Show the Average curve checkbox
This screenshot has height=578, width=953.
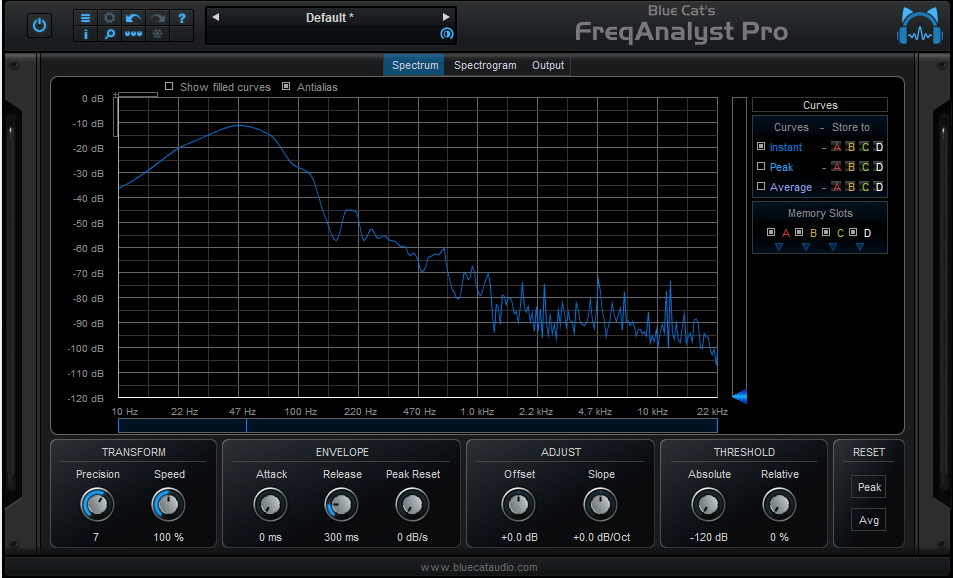(761, 187)
